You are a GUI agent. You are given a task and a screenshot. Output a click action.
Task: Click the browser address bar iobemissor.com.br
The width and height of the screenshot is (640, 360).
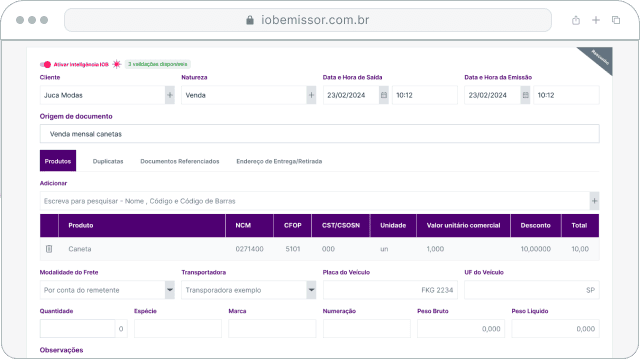pyautogui.click(x=308, y=20)
